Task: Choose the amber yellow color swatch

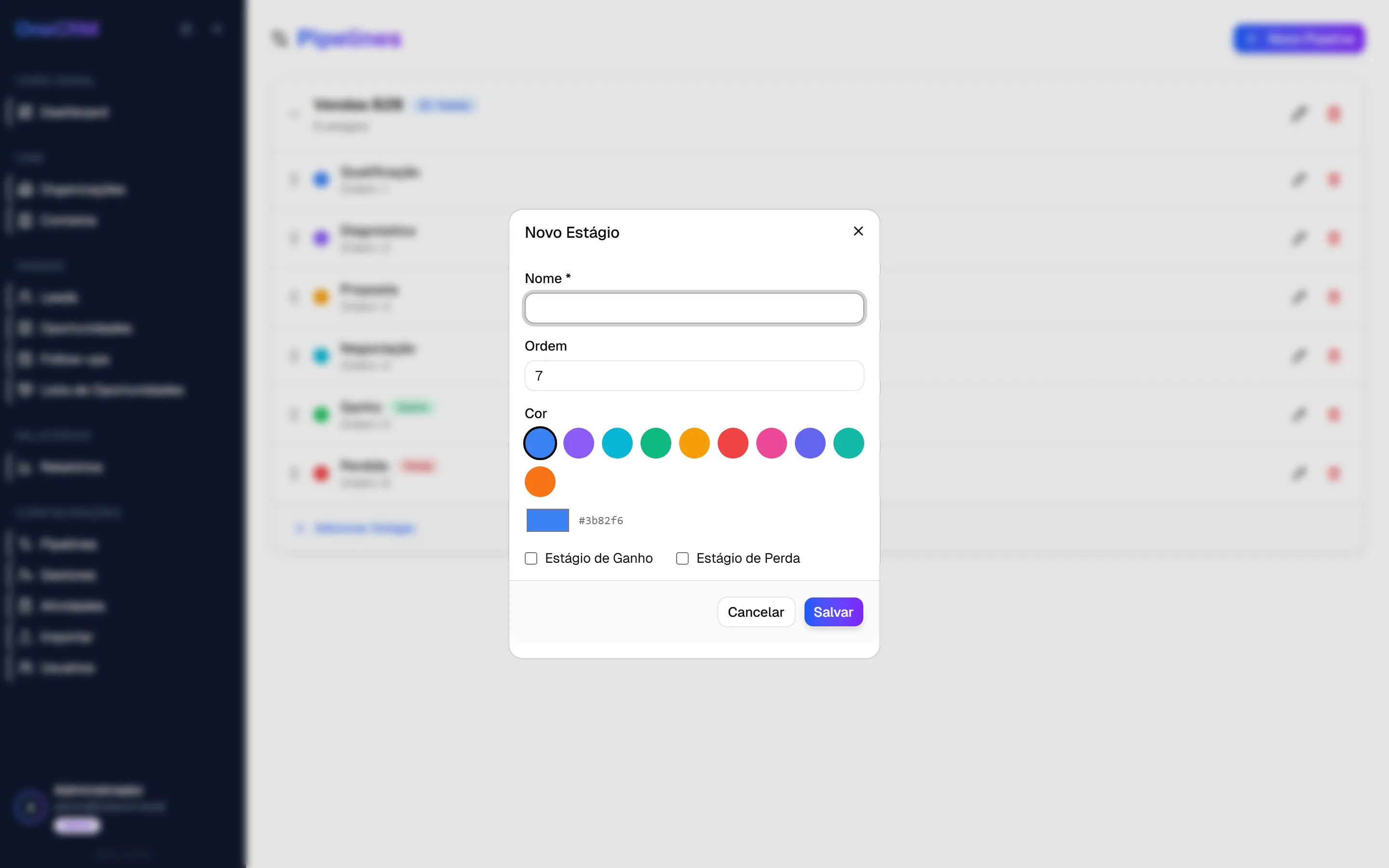Action: coord(694,443)
